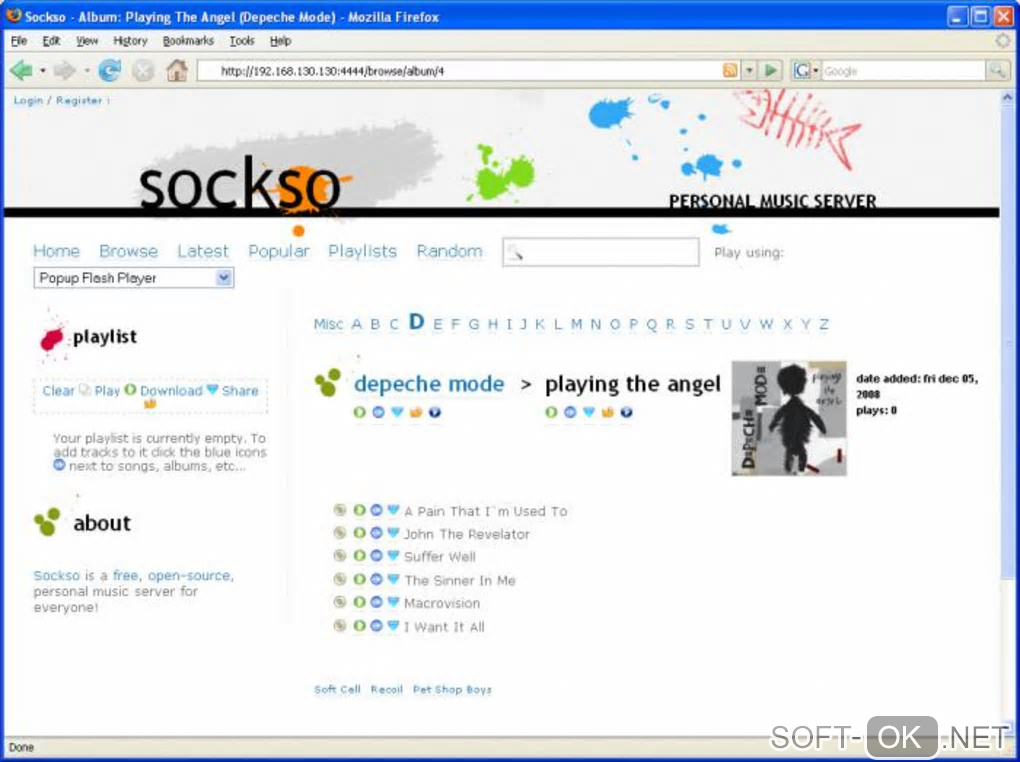Open related artist Soft Cell
Image resolution: width=1020 pixels, height=762 pixels.
pyautogui.click(x=337, y=689)
